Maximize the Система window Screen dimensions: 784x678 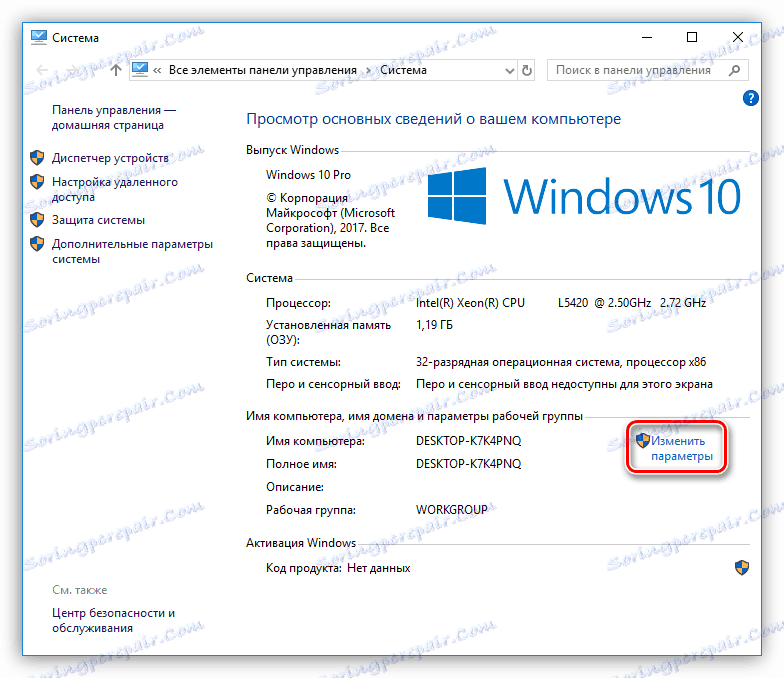pos(692,38)
